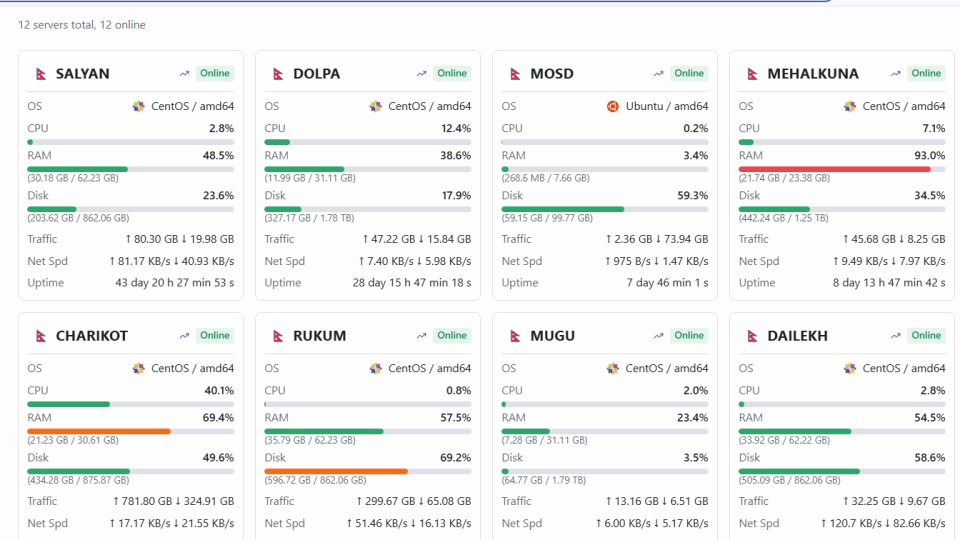Image resolution: width=960 pixels, height=540 pixels.
Task: Click the Online badge on RUKUM
Action: [452, 336]
